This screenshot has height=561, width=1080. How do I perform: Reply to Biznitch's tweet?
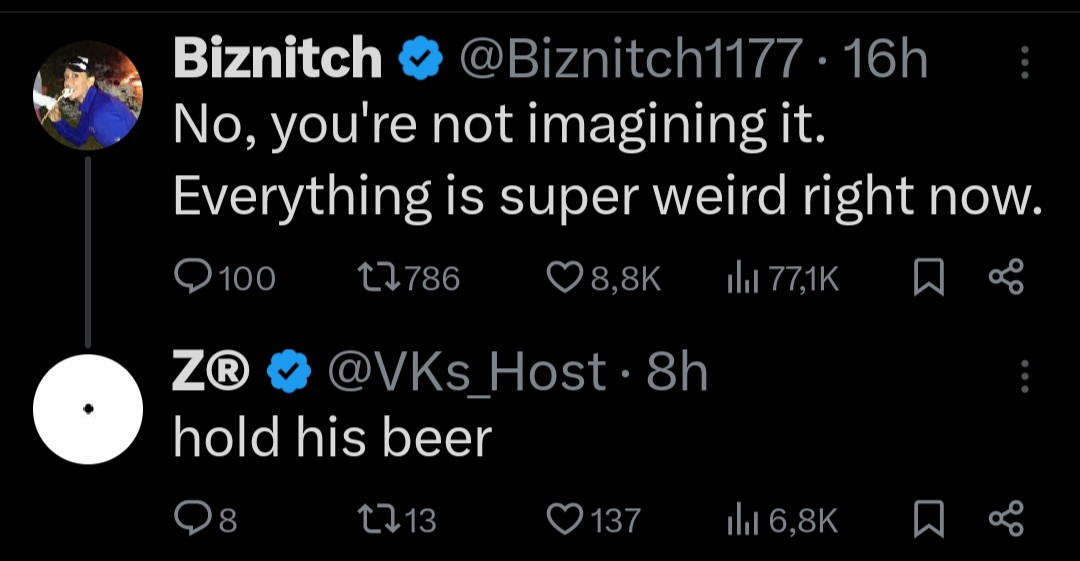[192, 278]
